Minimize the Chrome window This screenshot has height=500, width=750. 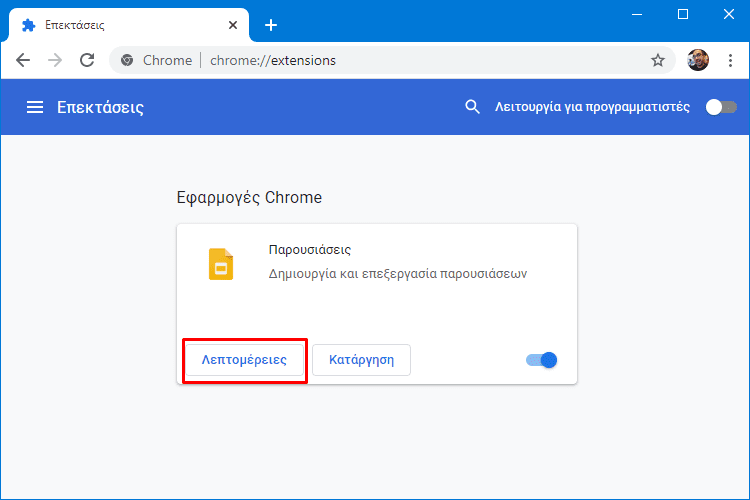tap(637, 14)
